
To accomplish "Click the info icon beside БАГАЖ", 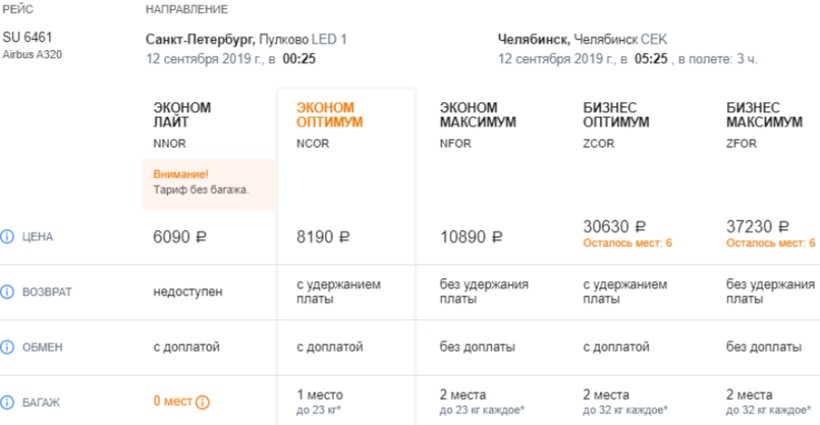I will (8, 403).
